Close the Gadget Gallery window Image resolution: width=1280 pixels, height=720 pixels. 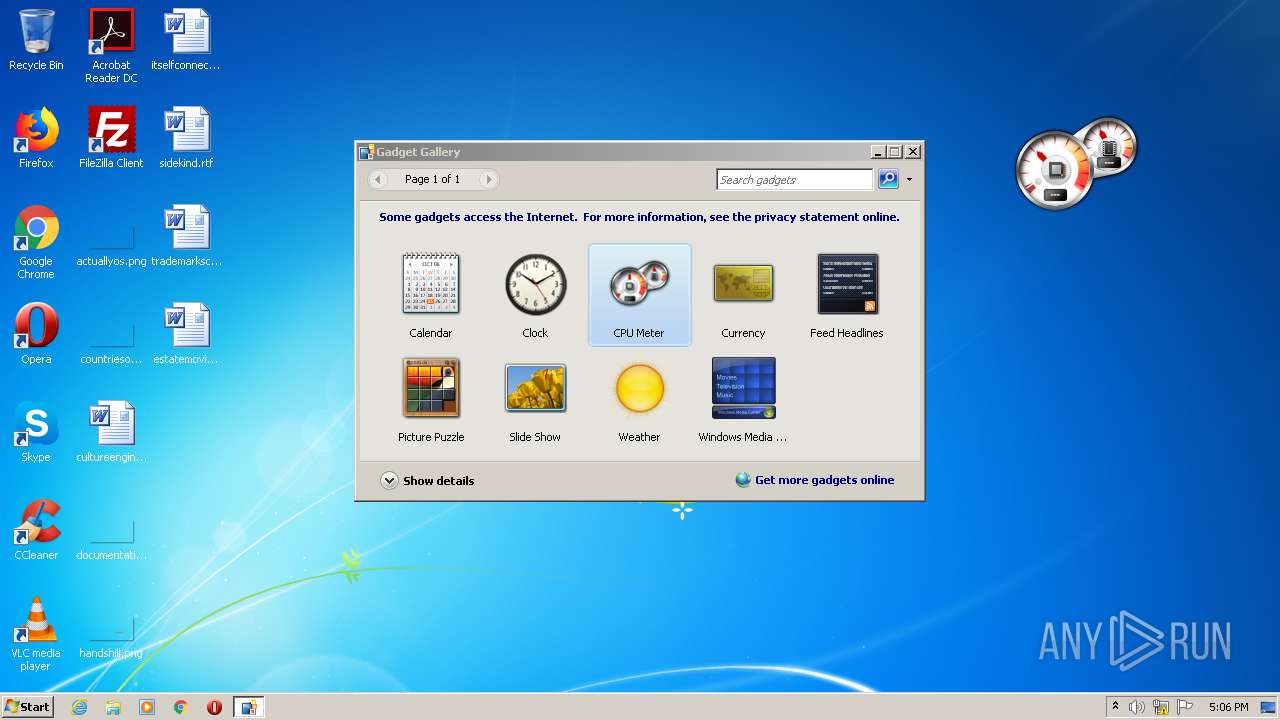coord(912,152)
